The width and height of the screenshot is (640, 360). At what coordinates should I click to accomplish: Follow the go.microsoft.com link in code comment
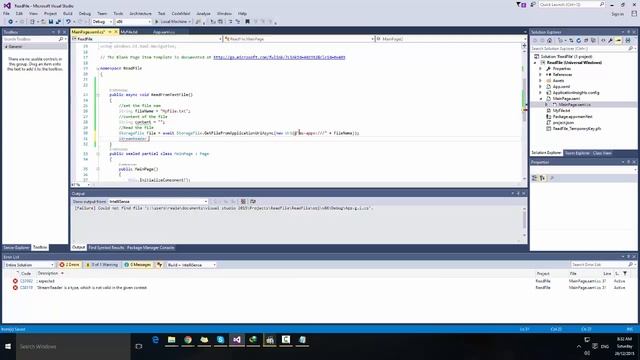pos(279,57)
